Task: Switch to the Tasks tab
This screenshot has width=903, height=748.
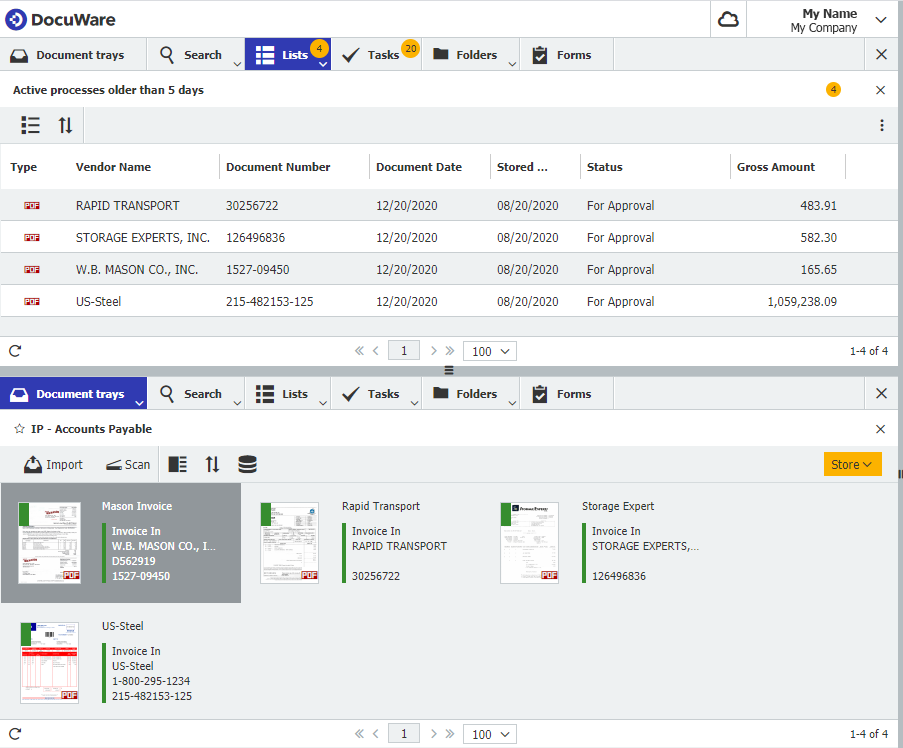Action: [x=376, y=54]
